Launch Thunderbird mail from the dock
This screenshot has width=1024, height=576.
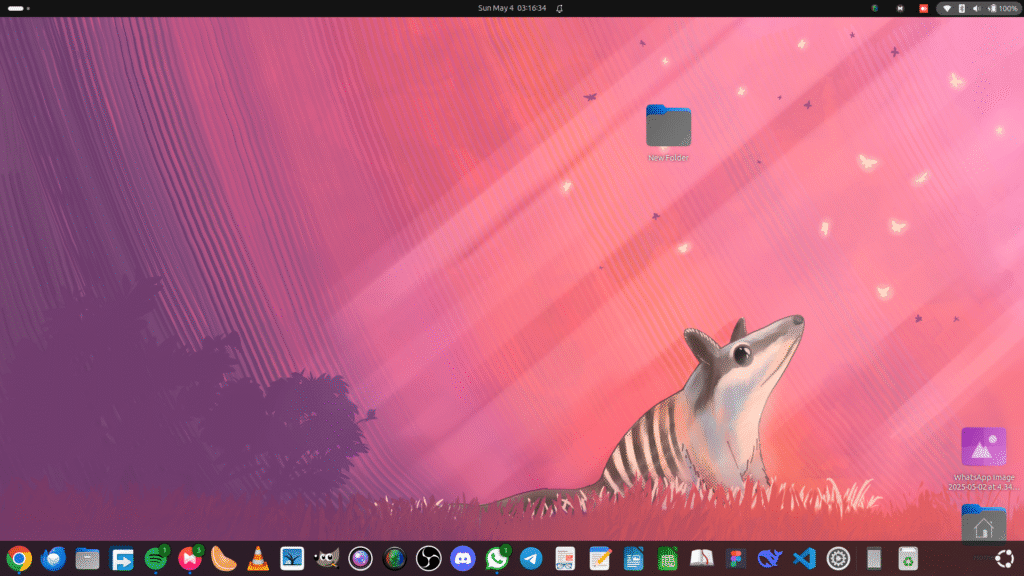click(53, 559)
